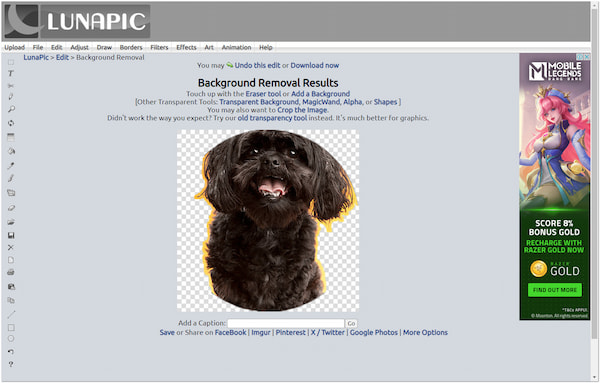
Task: Share on Imgur link
Action: [x=261, y=332]
